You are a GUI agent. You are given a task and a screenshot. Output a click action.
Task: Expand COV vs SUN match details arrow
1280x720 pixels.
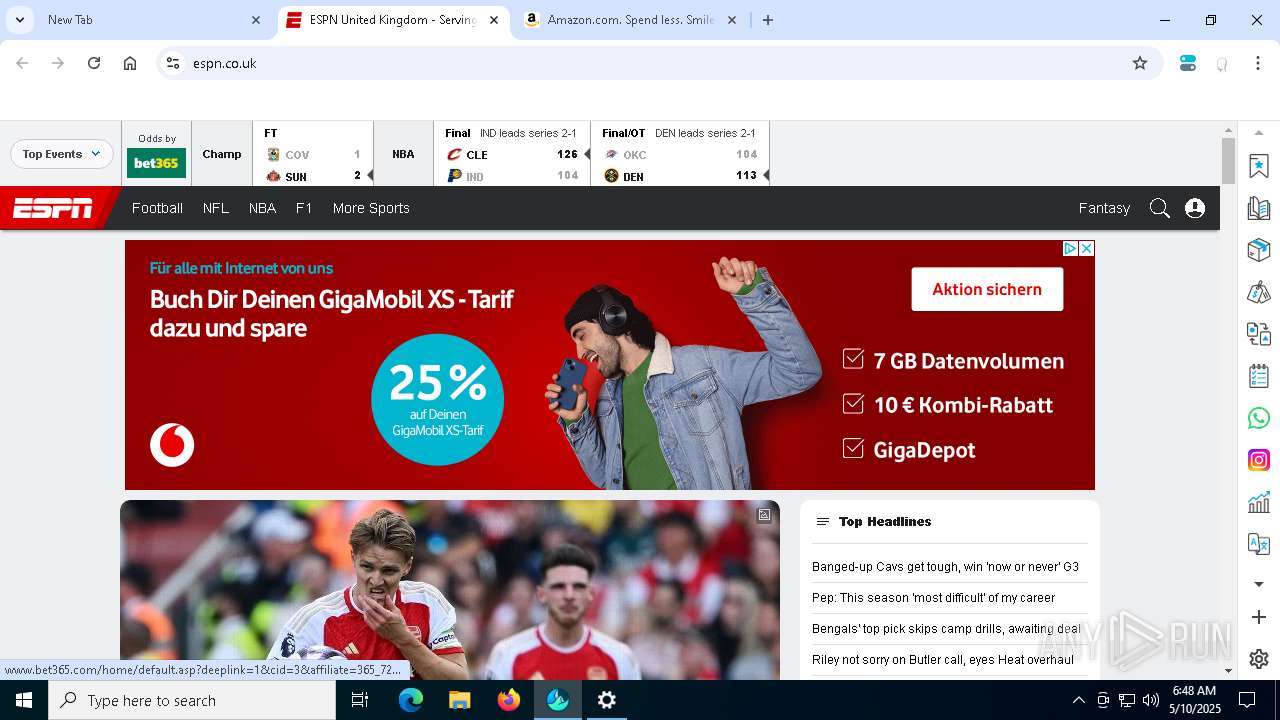[x=370, y=176]
